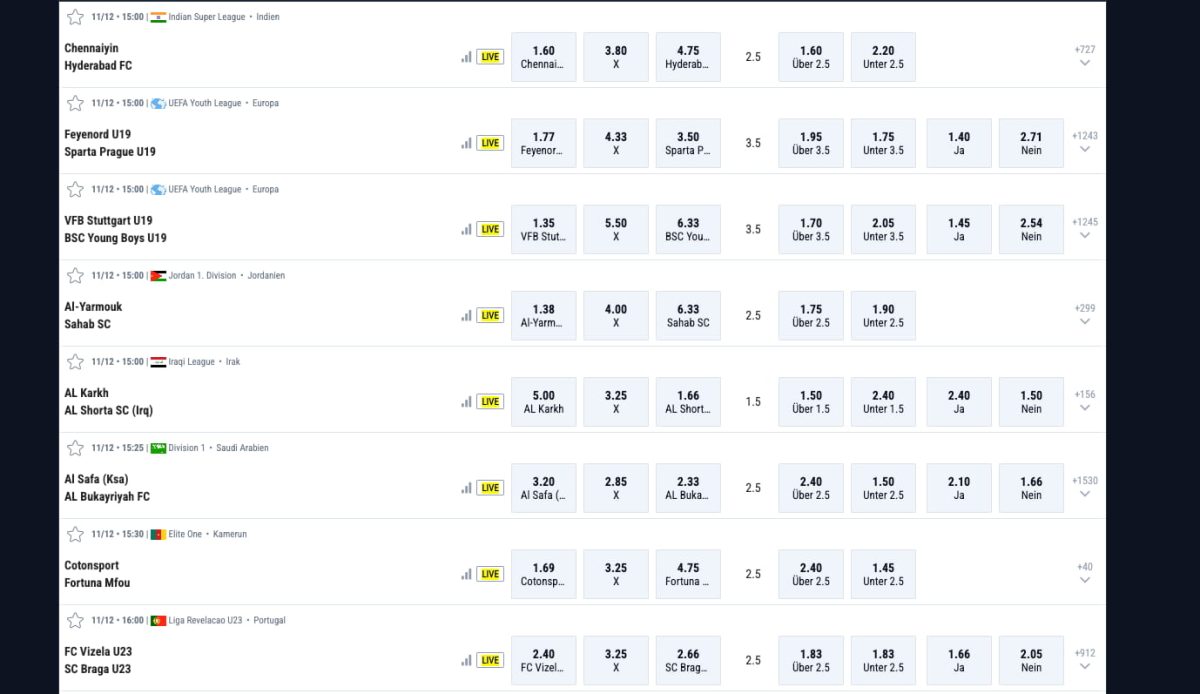This screenshot has height=694, width=1200.
Task: Expand +156 markets for AL Karkh match
Action: (x=1085, y=401)
